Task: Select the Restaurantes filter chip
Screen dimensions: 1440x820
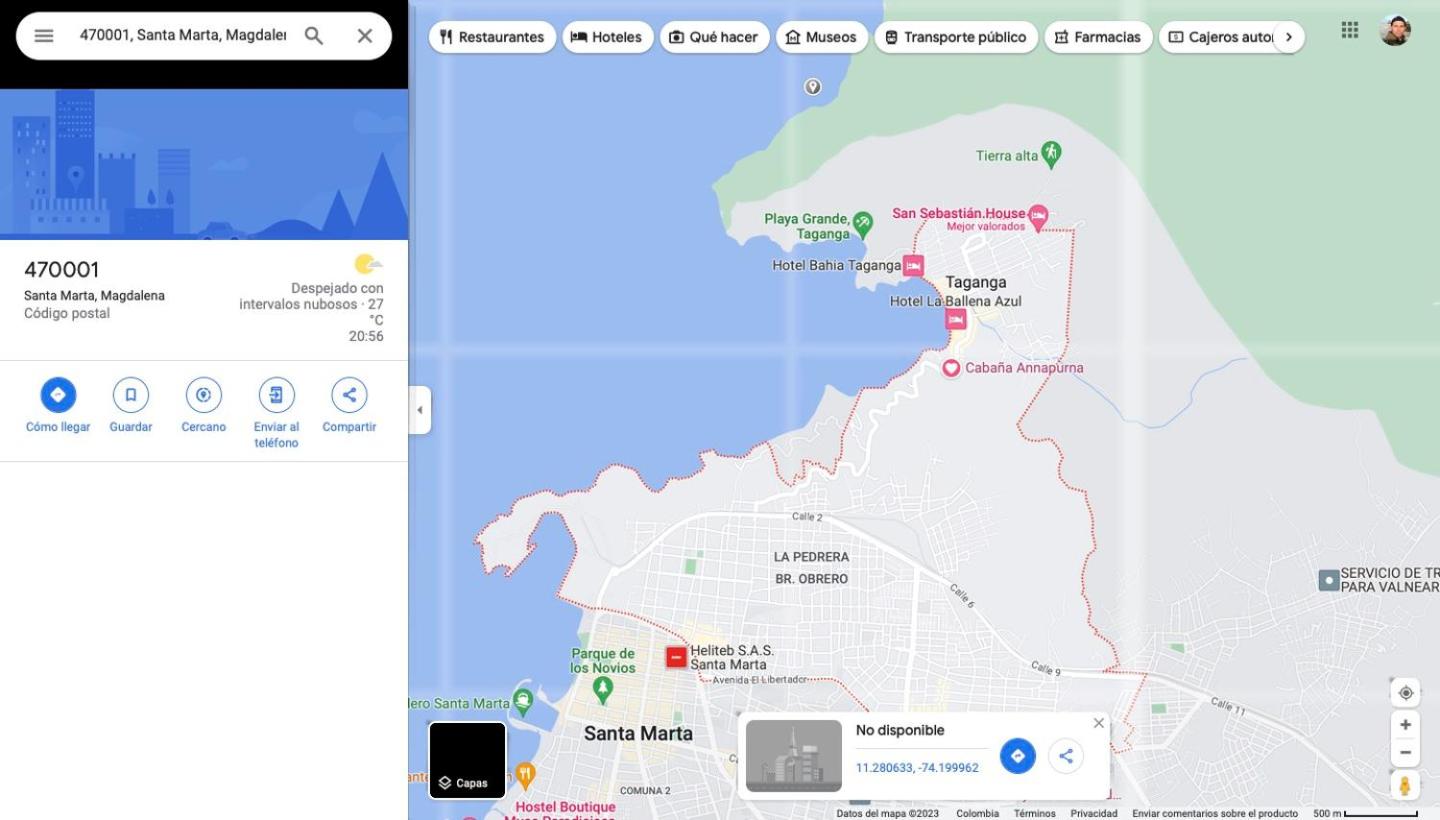Action: [x=492, y=37]
